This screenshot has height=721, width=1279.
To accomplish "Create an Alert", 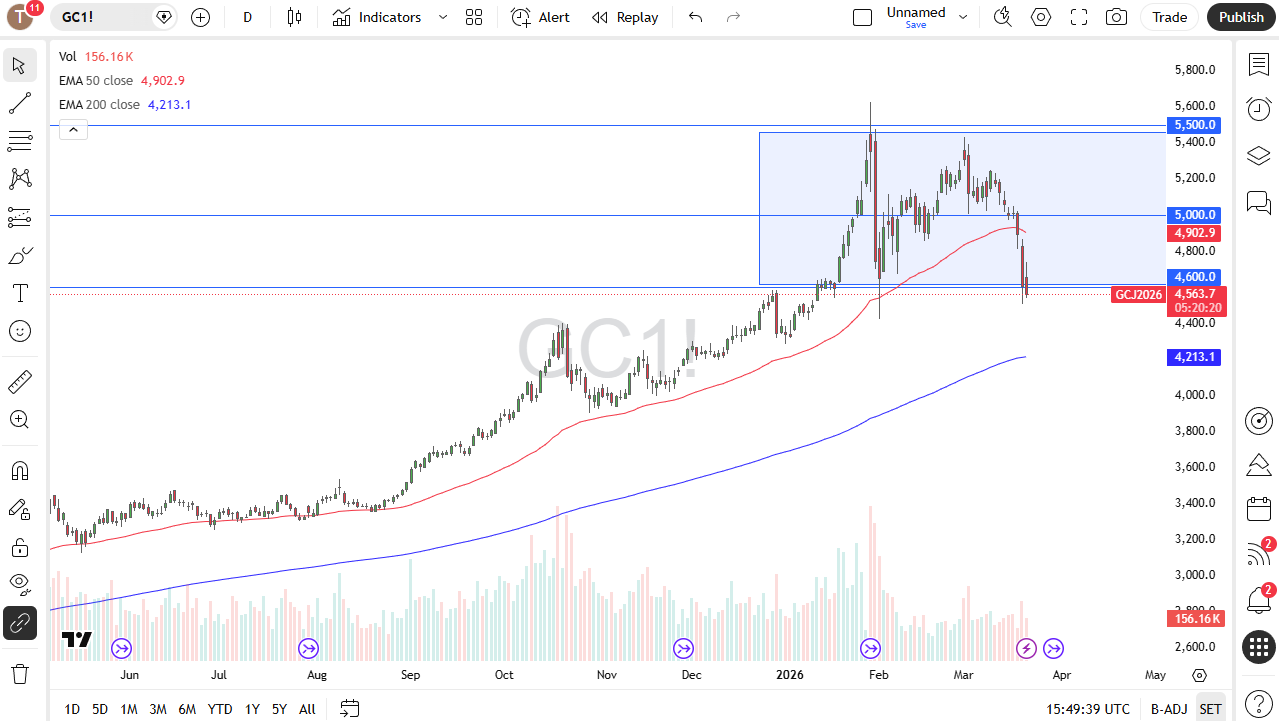I will pos(540,17).
